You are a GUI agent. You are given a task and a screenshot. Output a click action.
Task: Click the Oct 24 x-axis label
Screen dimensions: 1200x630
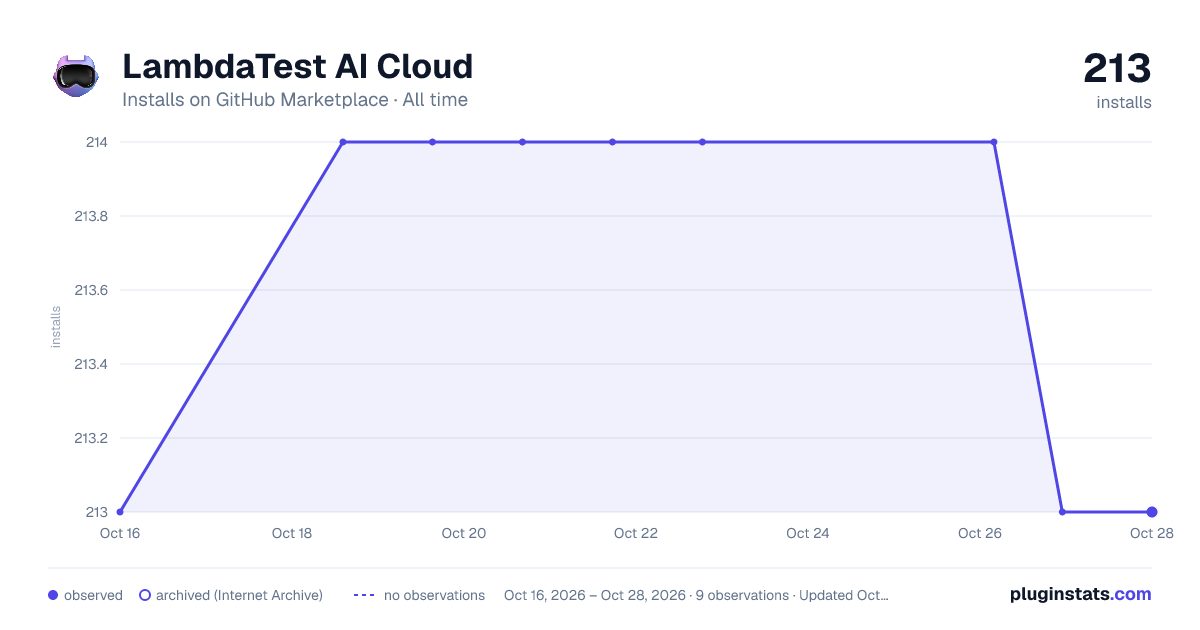coord(808,533)
